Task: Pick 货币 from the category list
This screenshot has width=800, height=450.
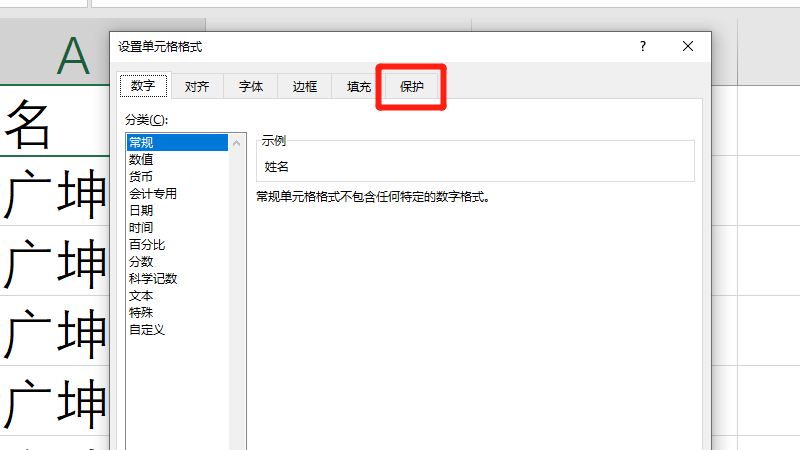Action: (141, 176)
